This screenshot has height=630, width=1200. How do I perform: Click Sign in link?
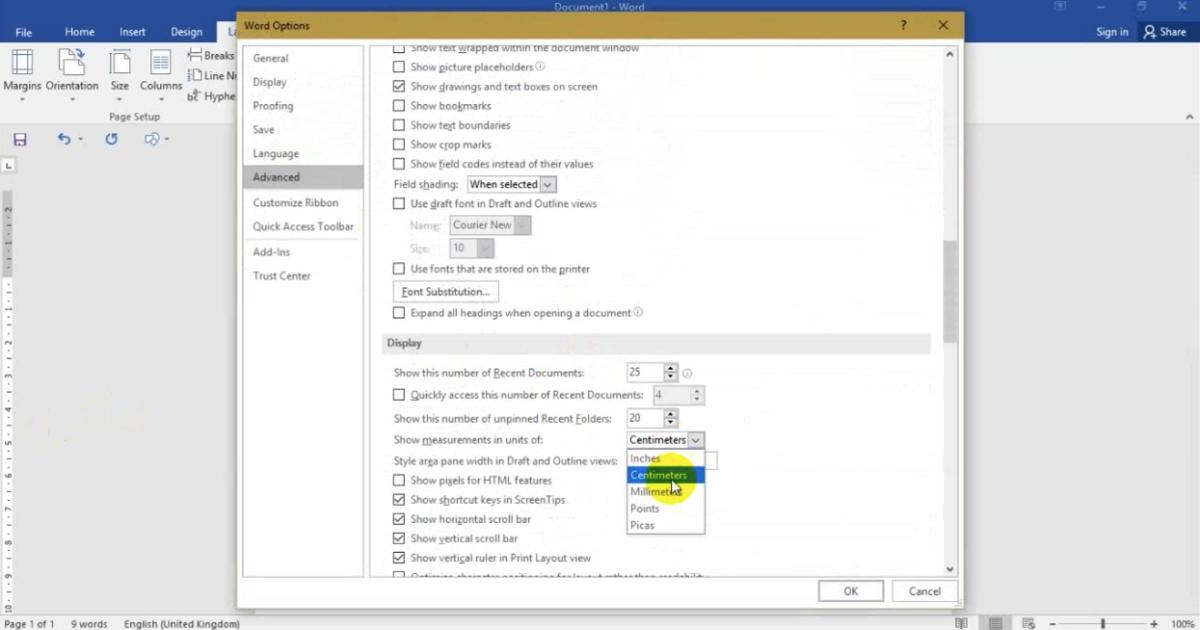(1112, 32)
